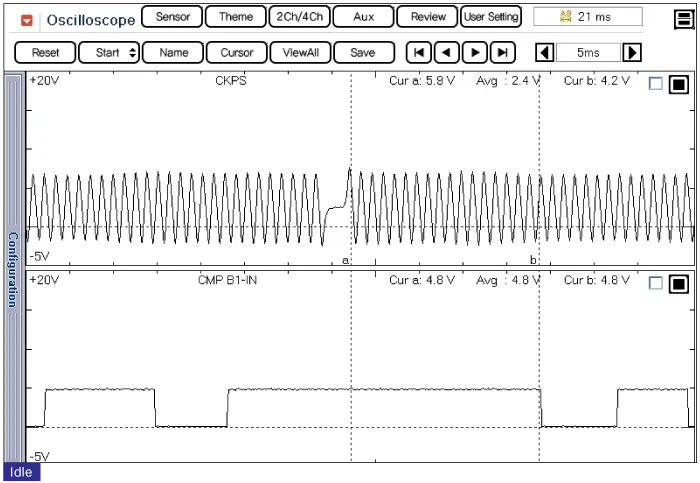Click the red dropdown icon beside Oscilloscope title
Screen dimensions: 700x483
pyautogui.click(x=27, y=19)
